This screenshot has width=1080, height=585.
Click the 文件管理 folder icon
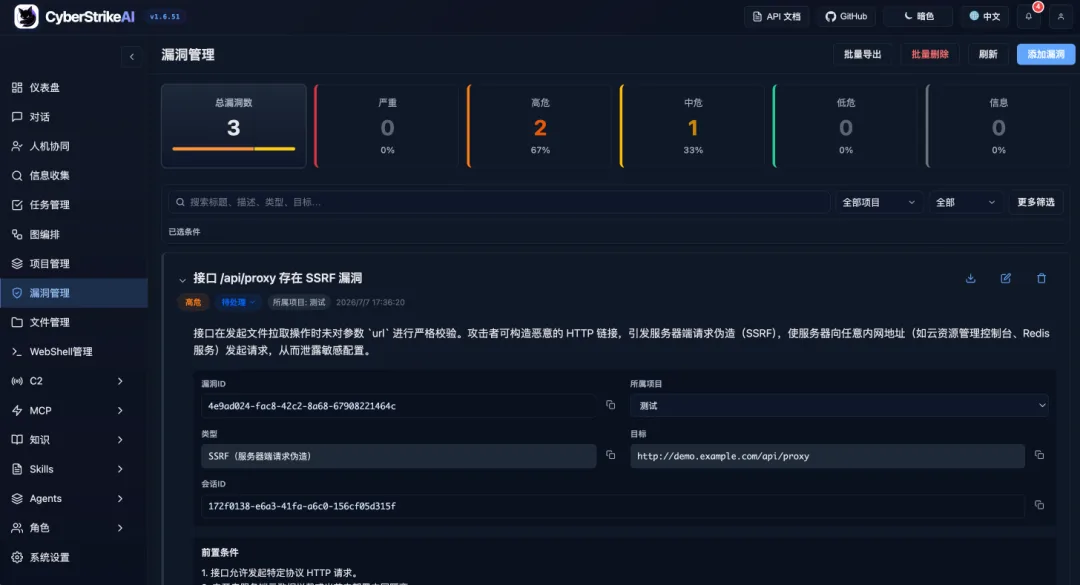point(17,322)
